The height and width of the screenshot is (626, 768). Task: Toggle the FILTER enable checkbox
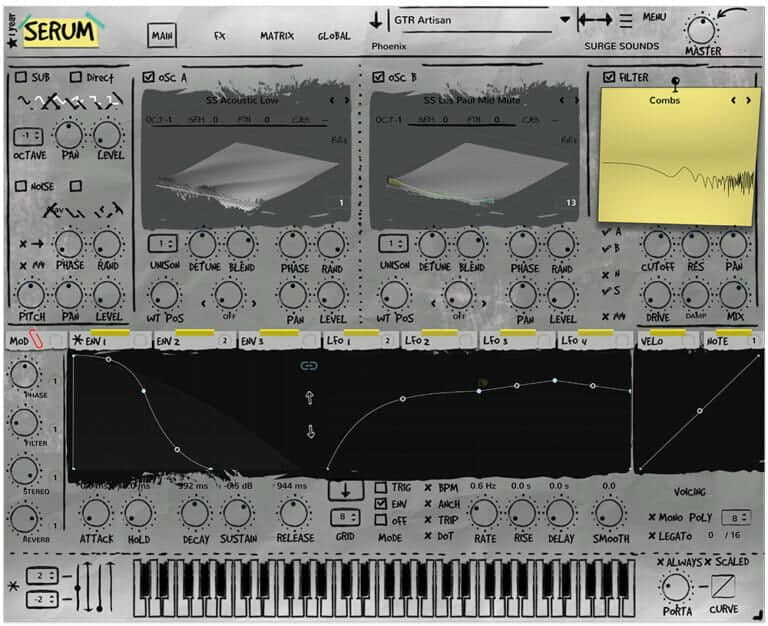[x=609, y=77]
